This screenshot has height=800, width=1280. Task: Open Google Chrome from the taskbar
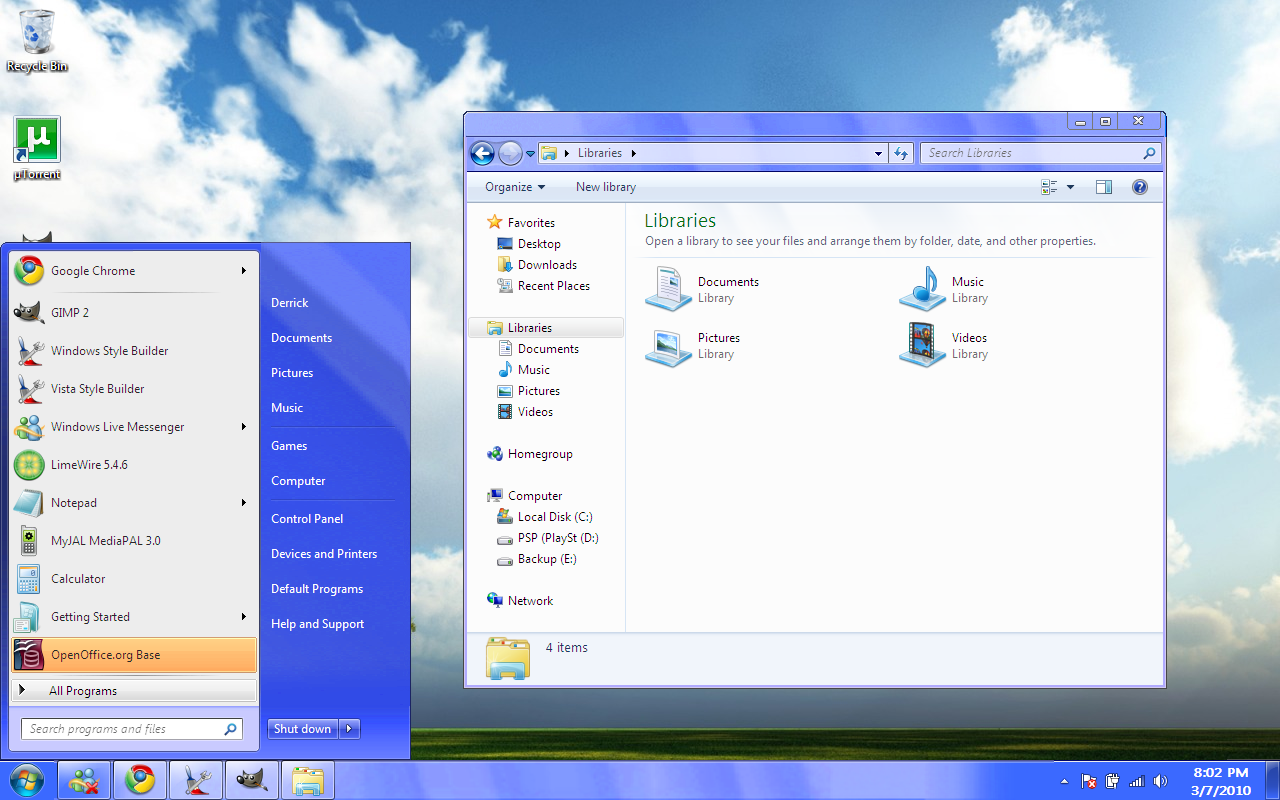pos(140,779)
